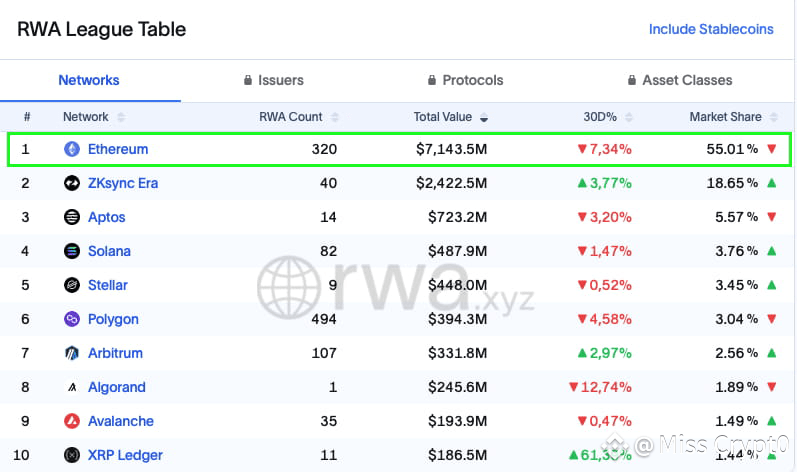The height and width of the screenshot is (472, 797).
Task: Toggle Total Value sort arrow
Action: click(484, 117)
